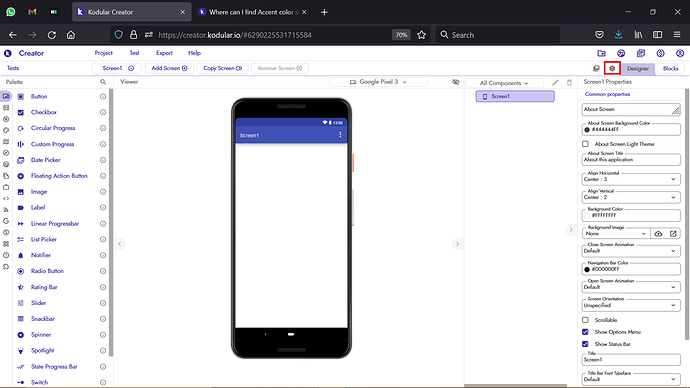Click the Firefox downloads arrow icon

pos(619,35)
